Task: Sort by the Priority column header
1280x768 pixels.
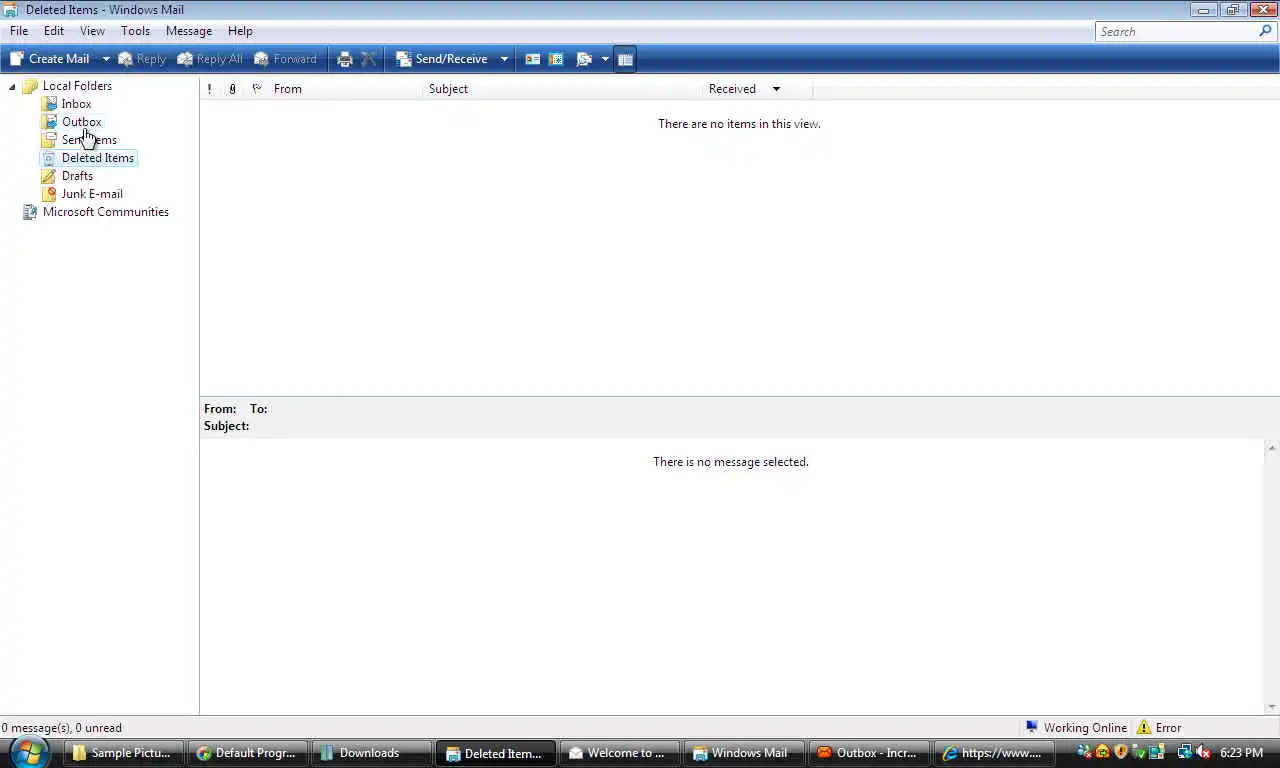Action: 209,89
